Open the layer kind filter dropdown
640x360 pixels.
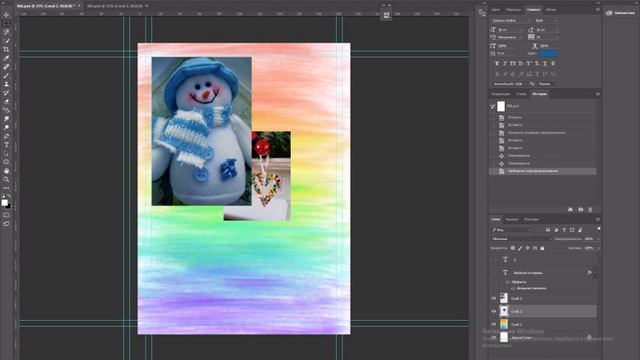tap(511, 230)
